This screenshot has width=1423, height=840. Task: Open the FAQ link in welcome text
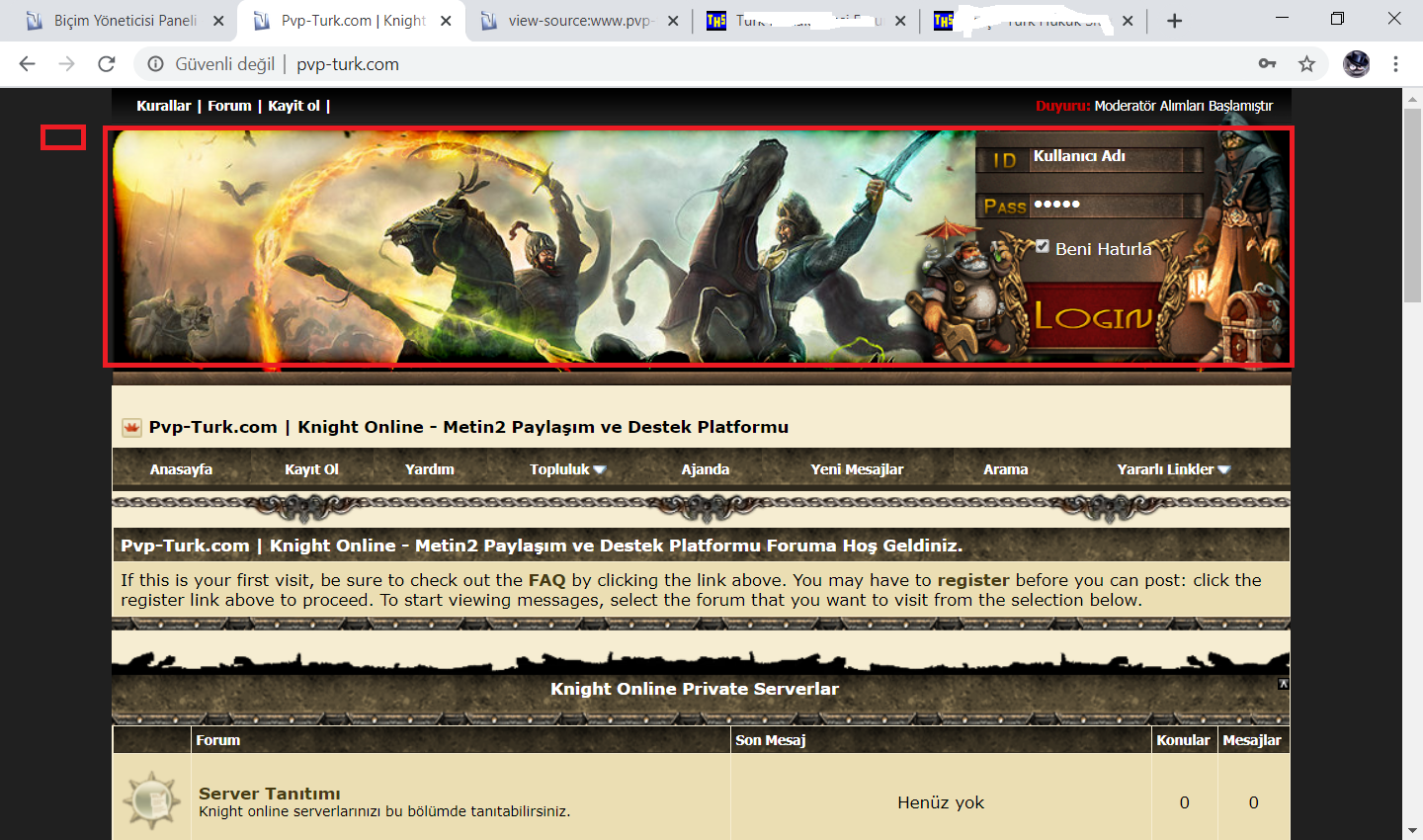point(546,580)
